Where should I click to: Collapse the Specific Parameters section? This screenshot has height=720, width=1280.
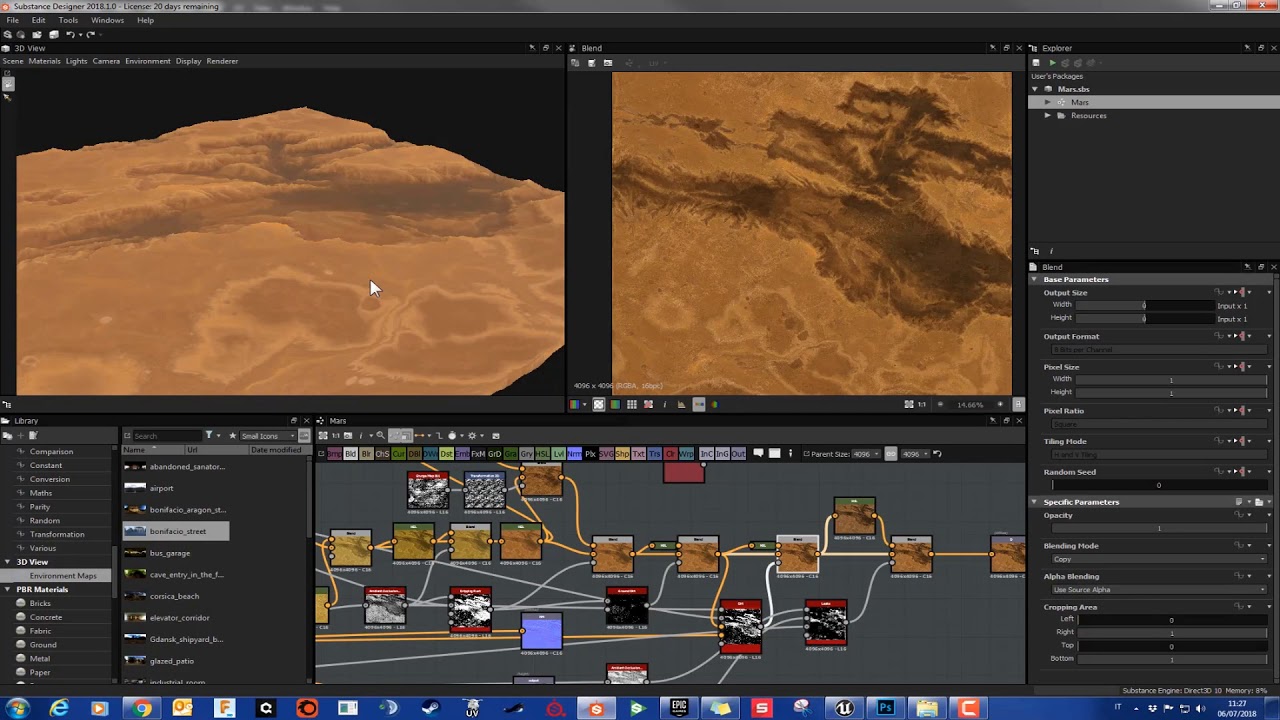tap(1034, 502)
